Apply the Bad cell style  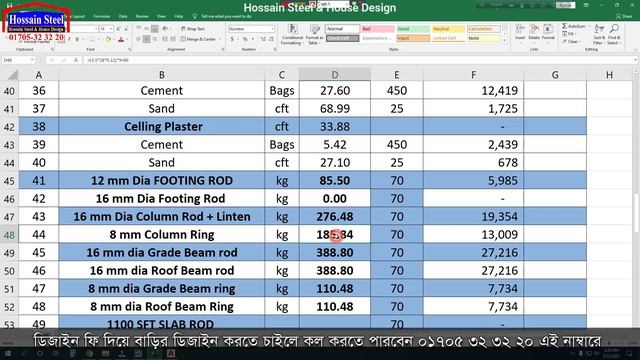378,29
